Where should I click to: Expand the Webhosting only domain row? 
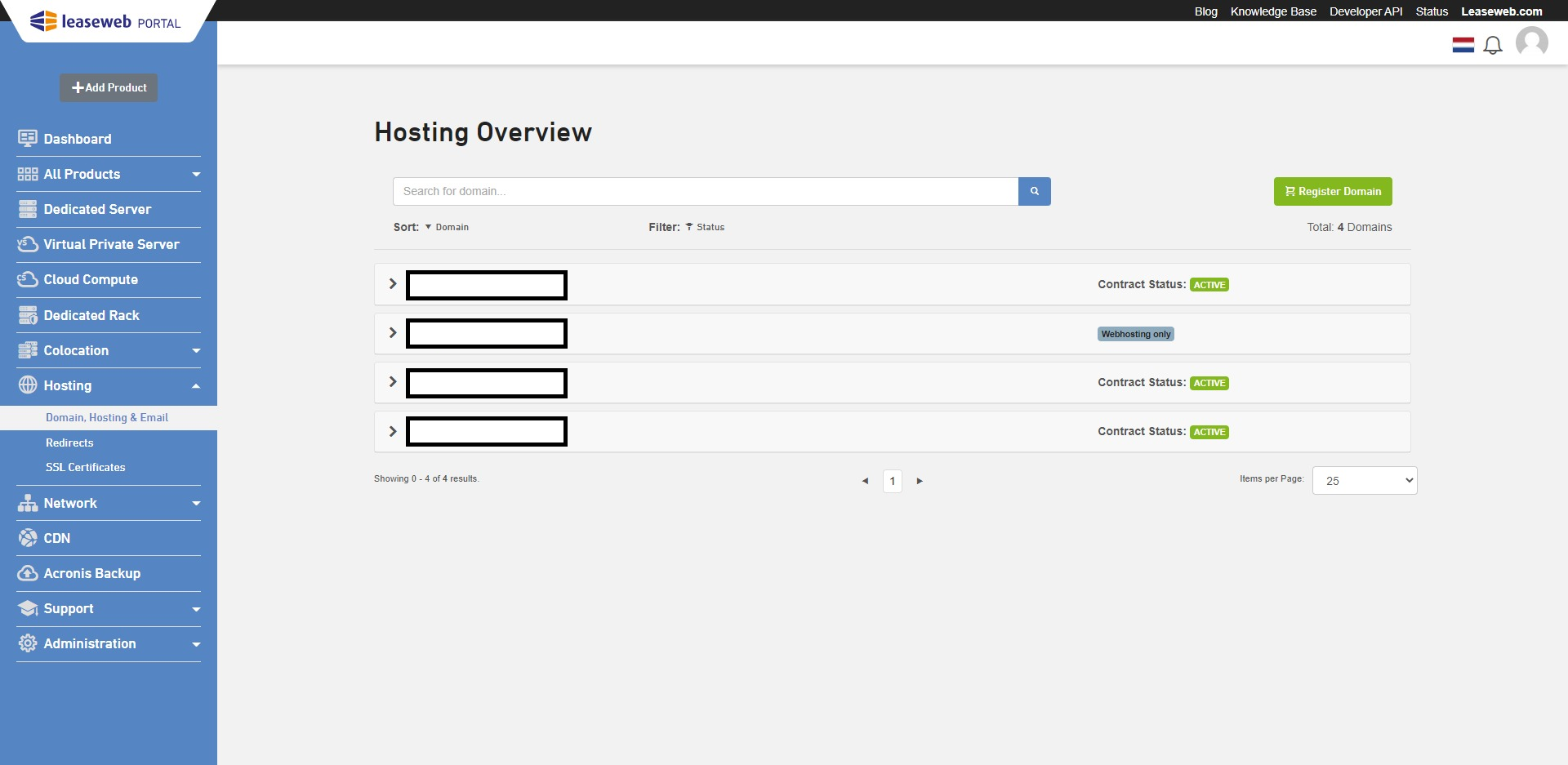tap(393, 333)
